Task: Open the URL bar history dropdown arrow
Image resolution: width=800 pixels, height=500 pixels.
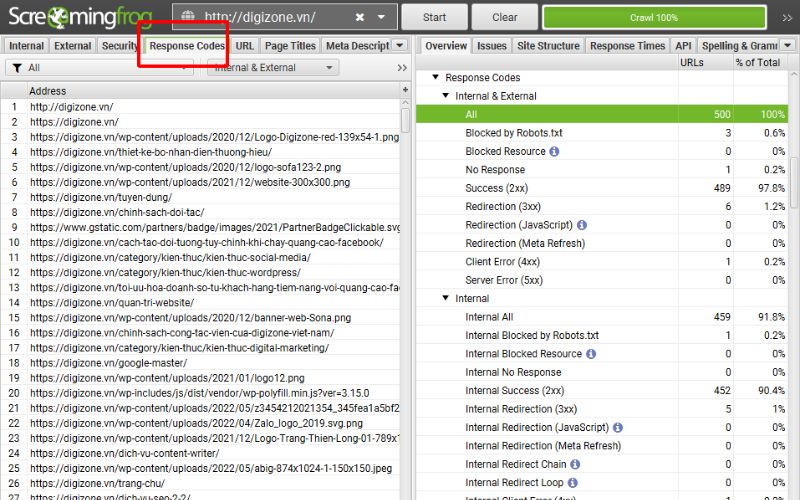Action: [x=381, y=17]
